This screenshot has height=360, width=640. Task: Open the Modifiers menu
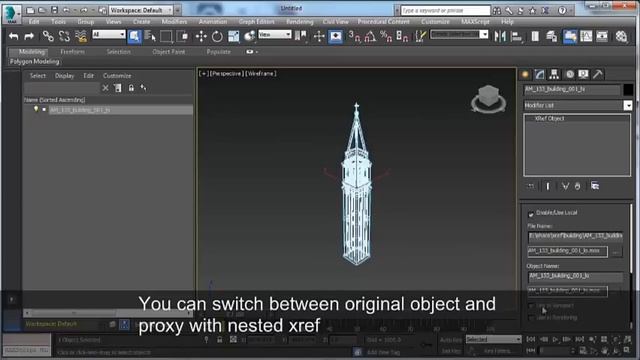pos(174,21)
